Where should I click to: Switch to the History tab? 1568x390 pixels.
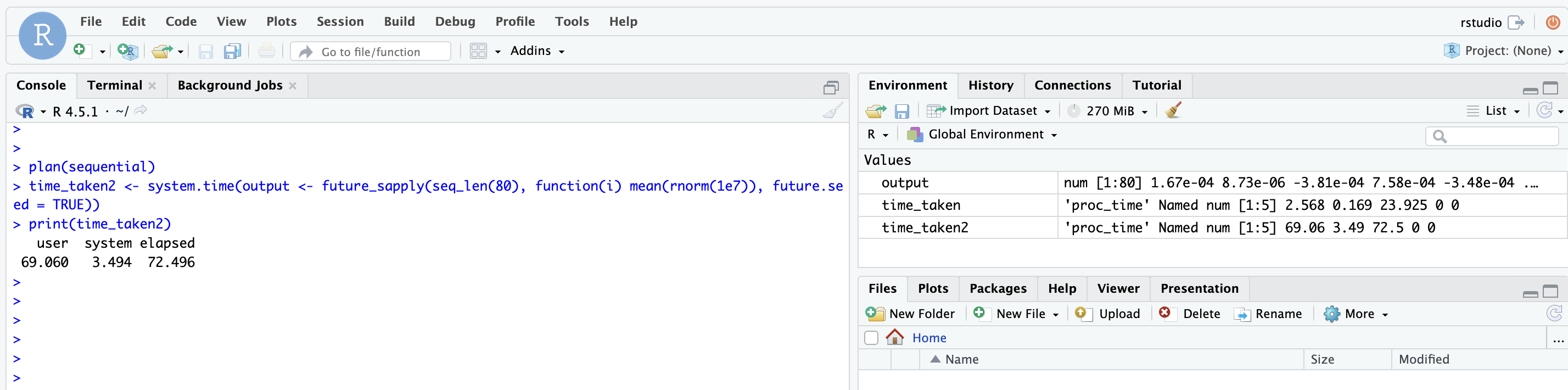(990, 85)
